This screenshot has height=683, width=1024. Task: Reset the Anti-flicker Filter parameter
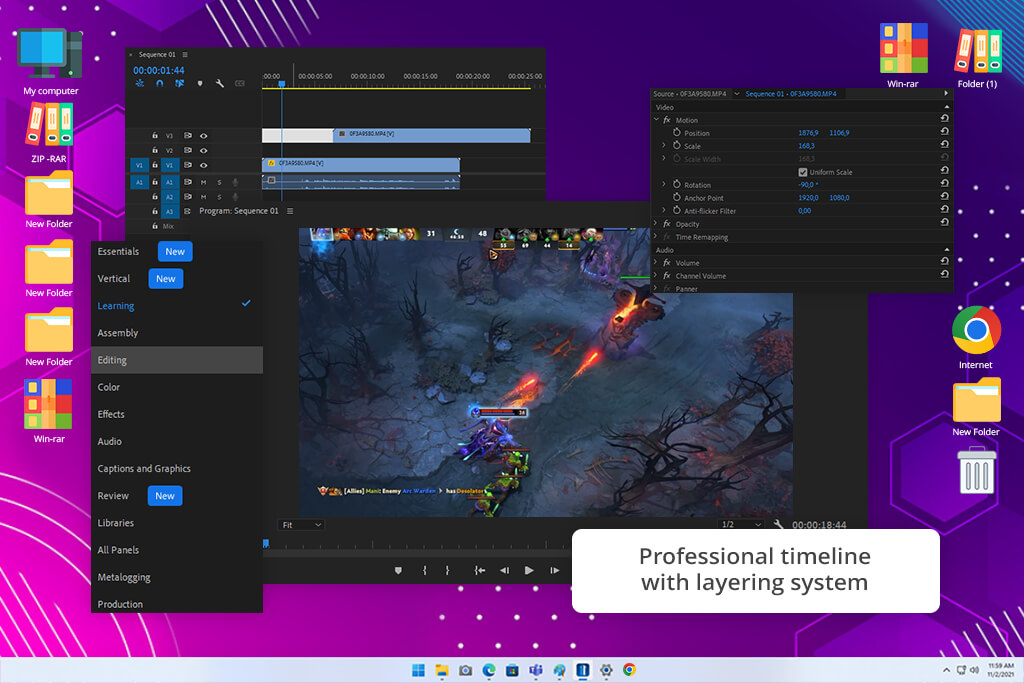click(944, 210)
